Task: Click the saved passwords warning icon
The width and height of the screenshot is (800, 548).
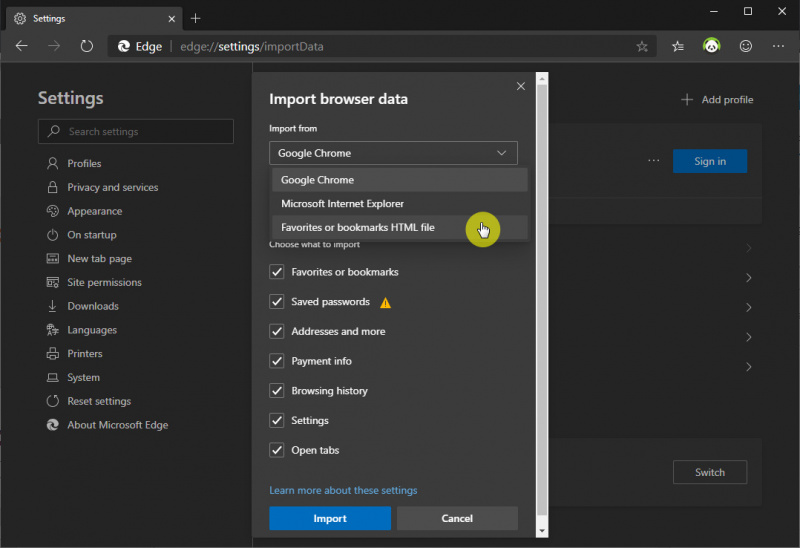Action: [385, 303]
